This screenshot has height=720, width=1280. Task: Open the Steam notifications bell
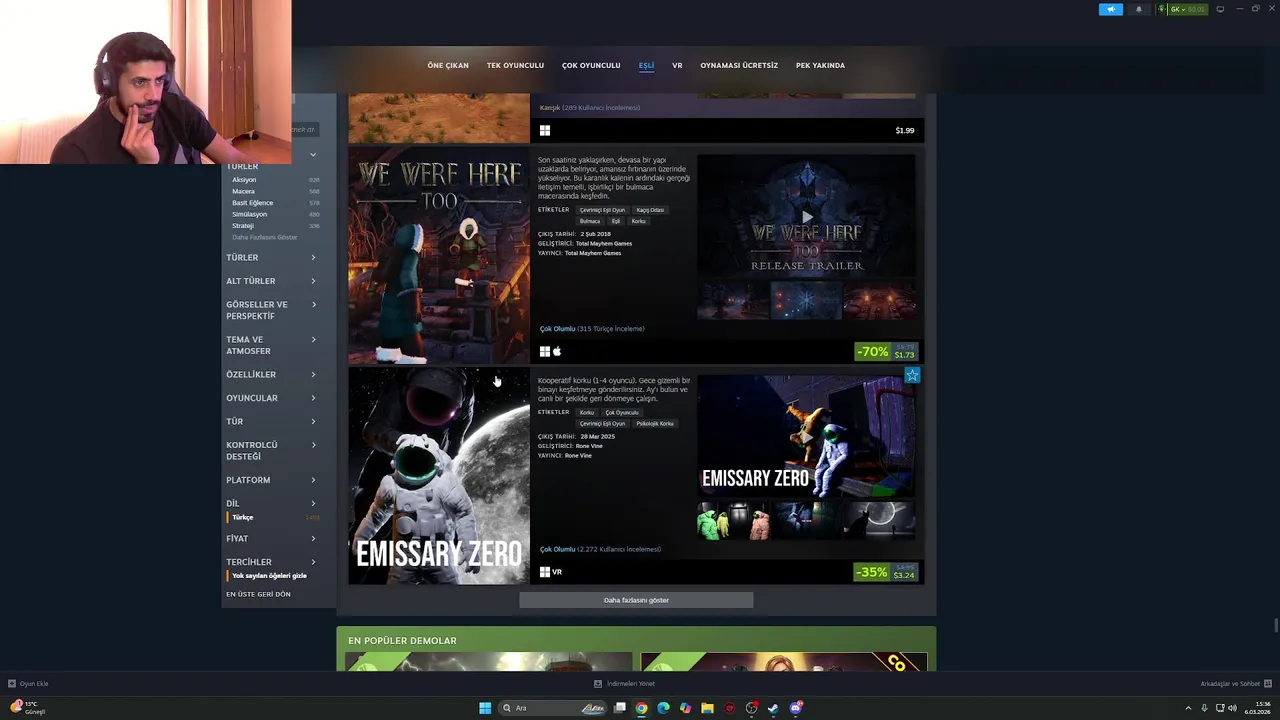point(1138,9)
